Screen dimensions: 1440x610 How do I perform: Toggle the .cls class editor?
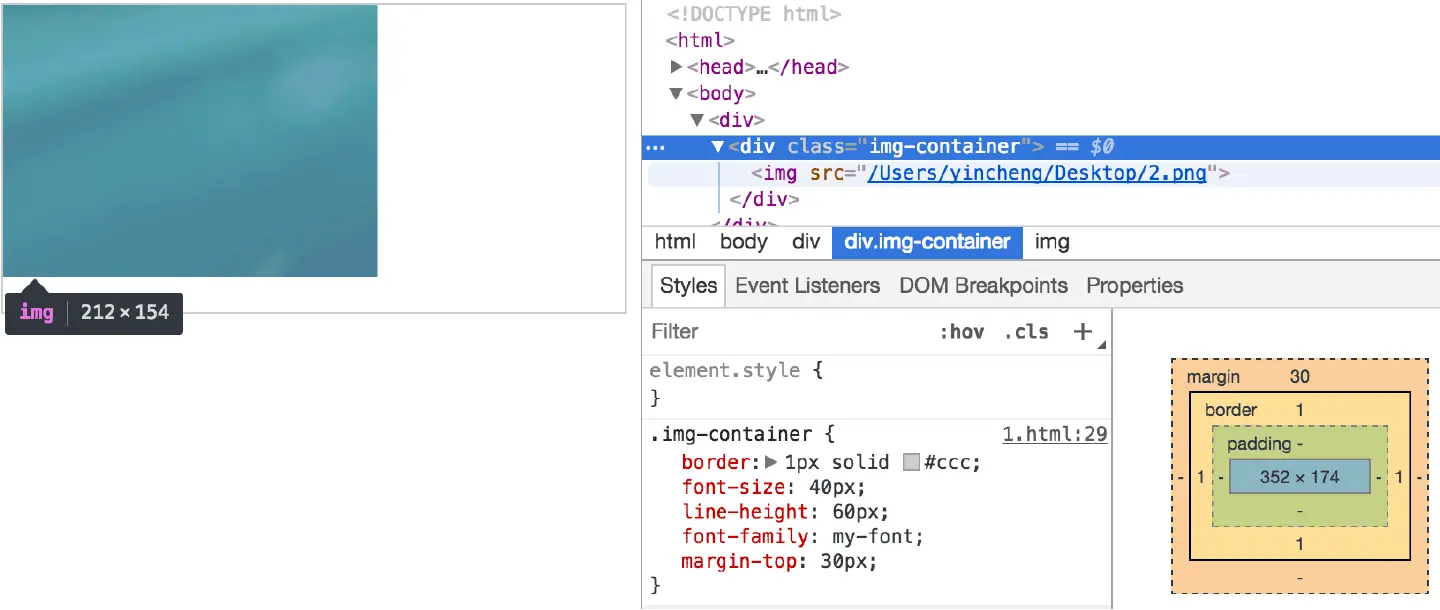(1027, 332)
